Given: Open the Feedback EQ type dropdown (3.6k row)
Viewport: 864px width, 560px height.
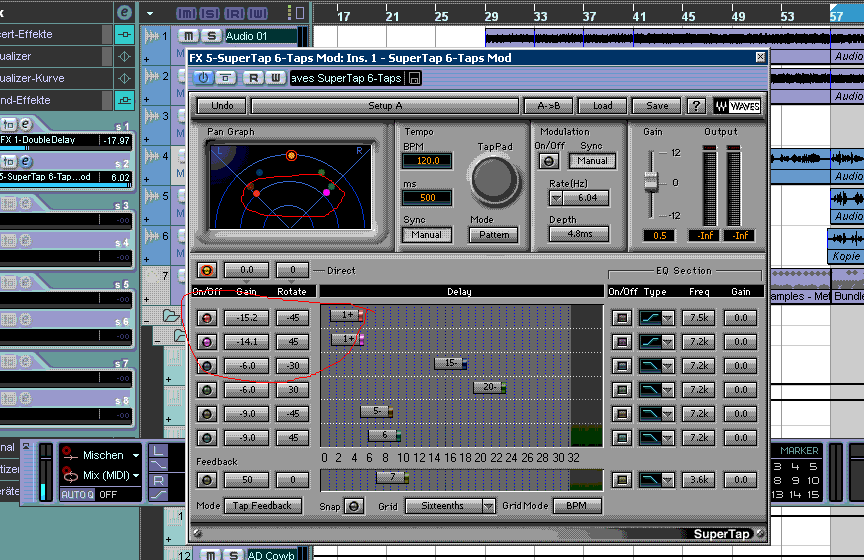Looking at the screenshot, I should click(667, 480).
